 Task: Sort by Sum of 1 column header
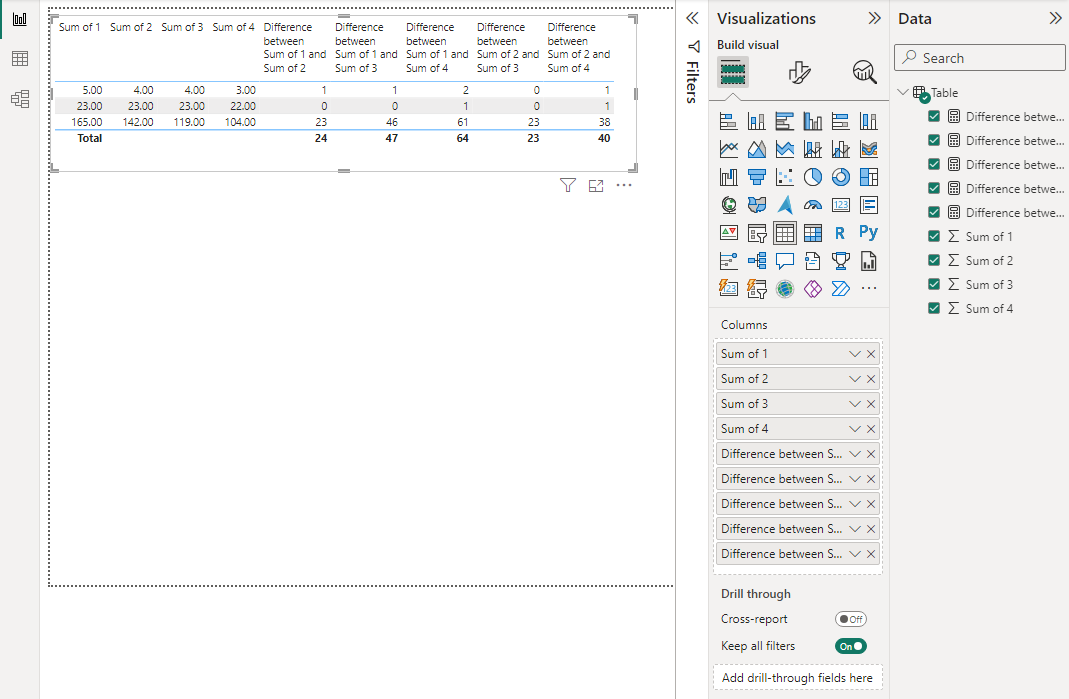pos(79,27)
